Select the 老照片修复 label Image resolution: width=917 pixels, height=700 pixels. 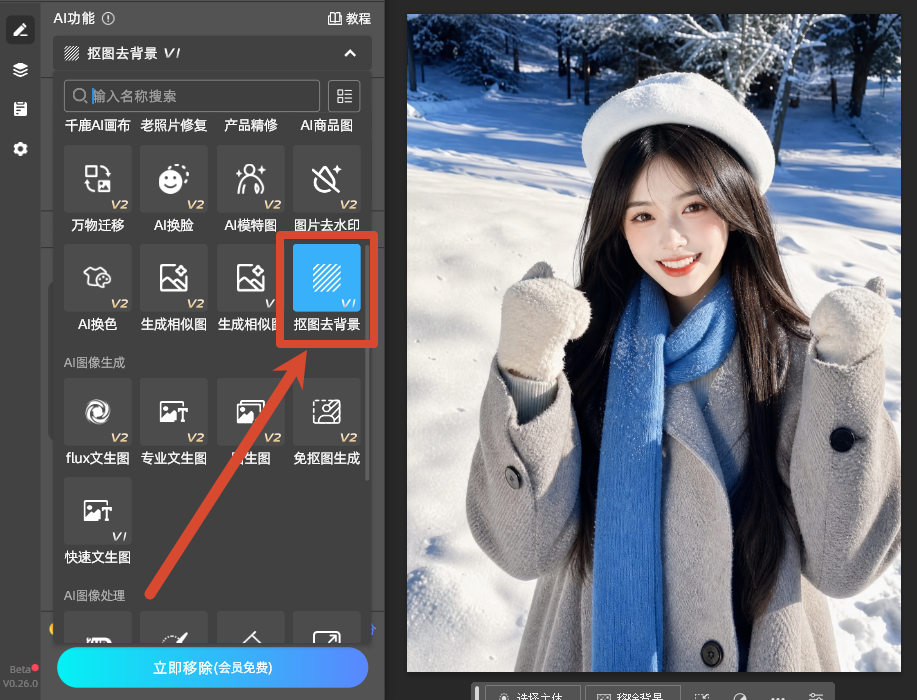tap(174, 126)
